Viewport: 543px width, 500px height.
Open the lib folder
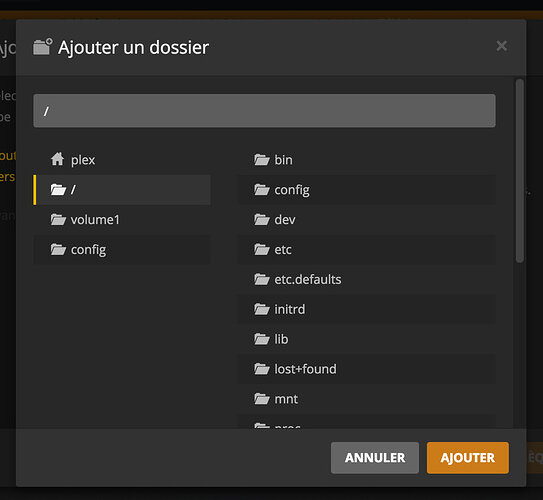pos(366,339)
